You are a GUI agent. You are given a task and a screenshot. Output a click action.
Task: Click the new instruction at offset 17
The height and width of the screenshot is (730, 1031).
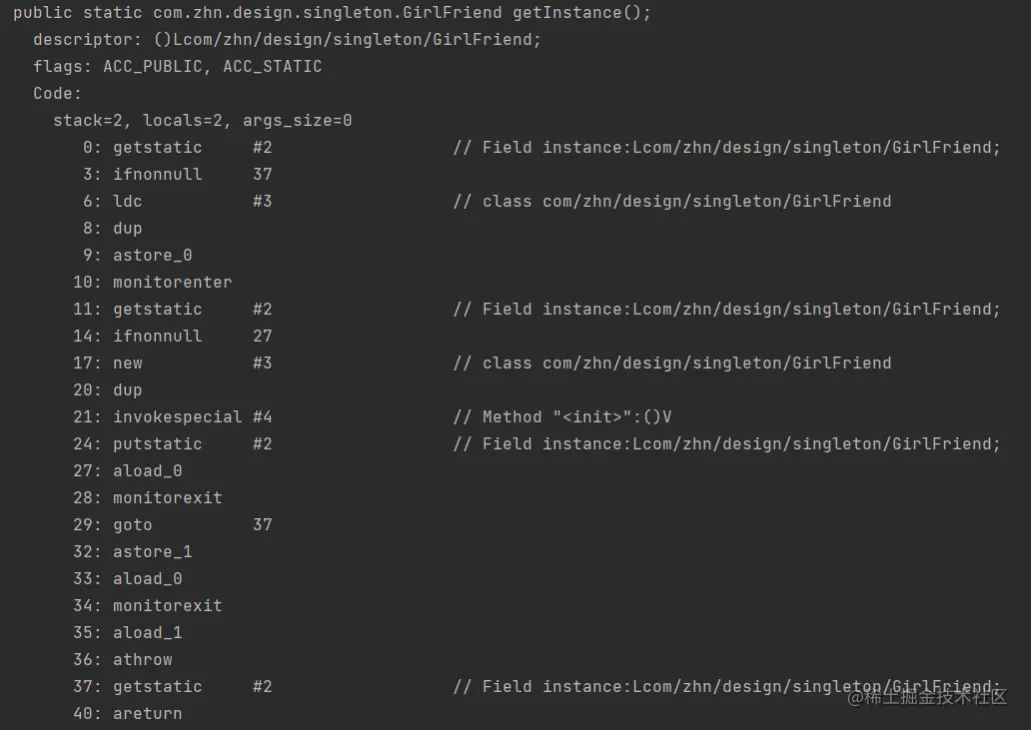click(127, 364)
